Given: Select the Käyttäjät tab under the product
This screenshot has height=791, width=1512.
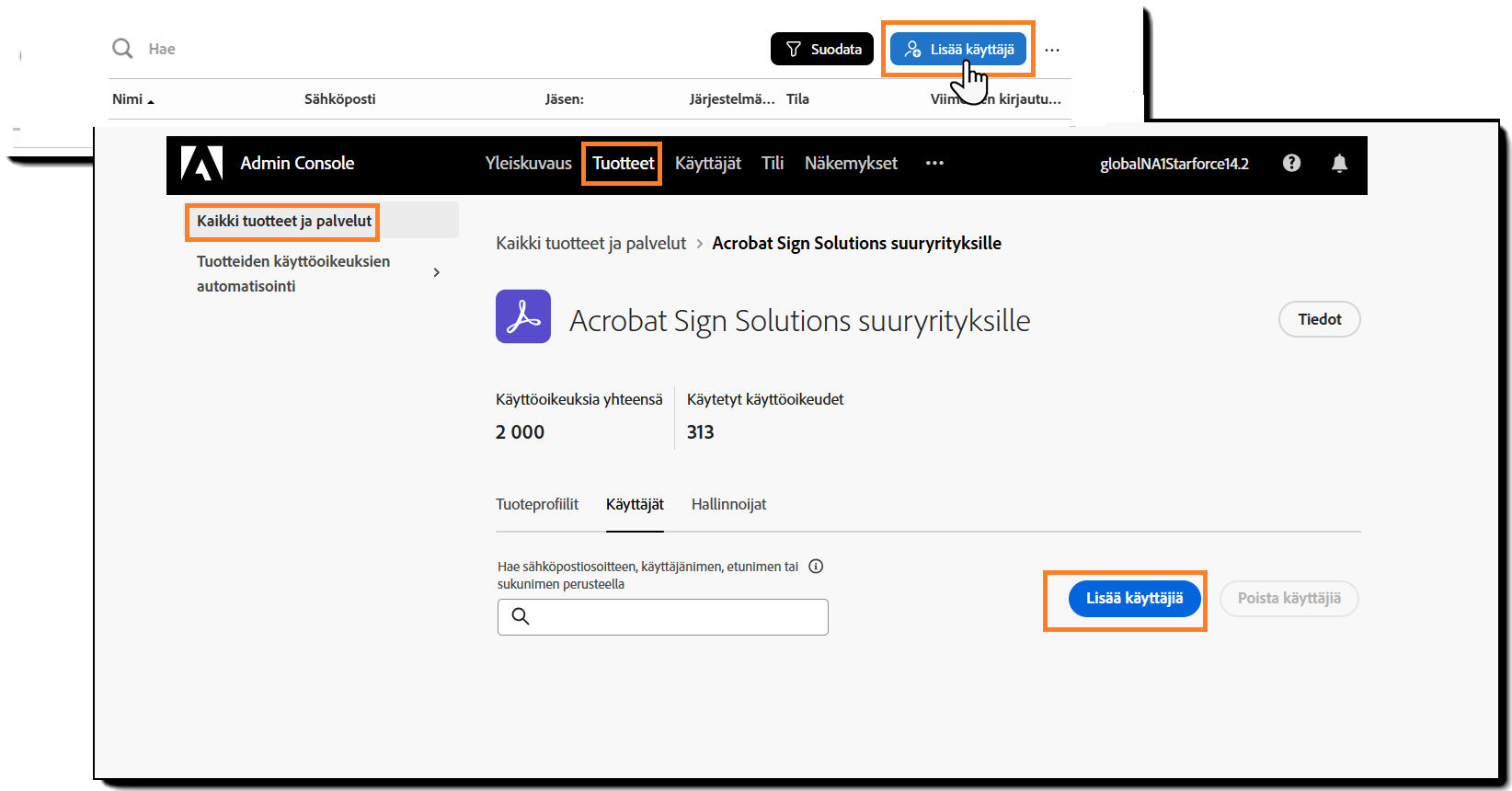Looking at the screenshot, I should 635,504.
